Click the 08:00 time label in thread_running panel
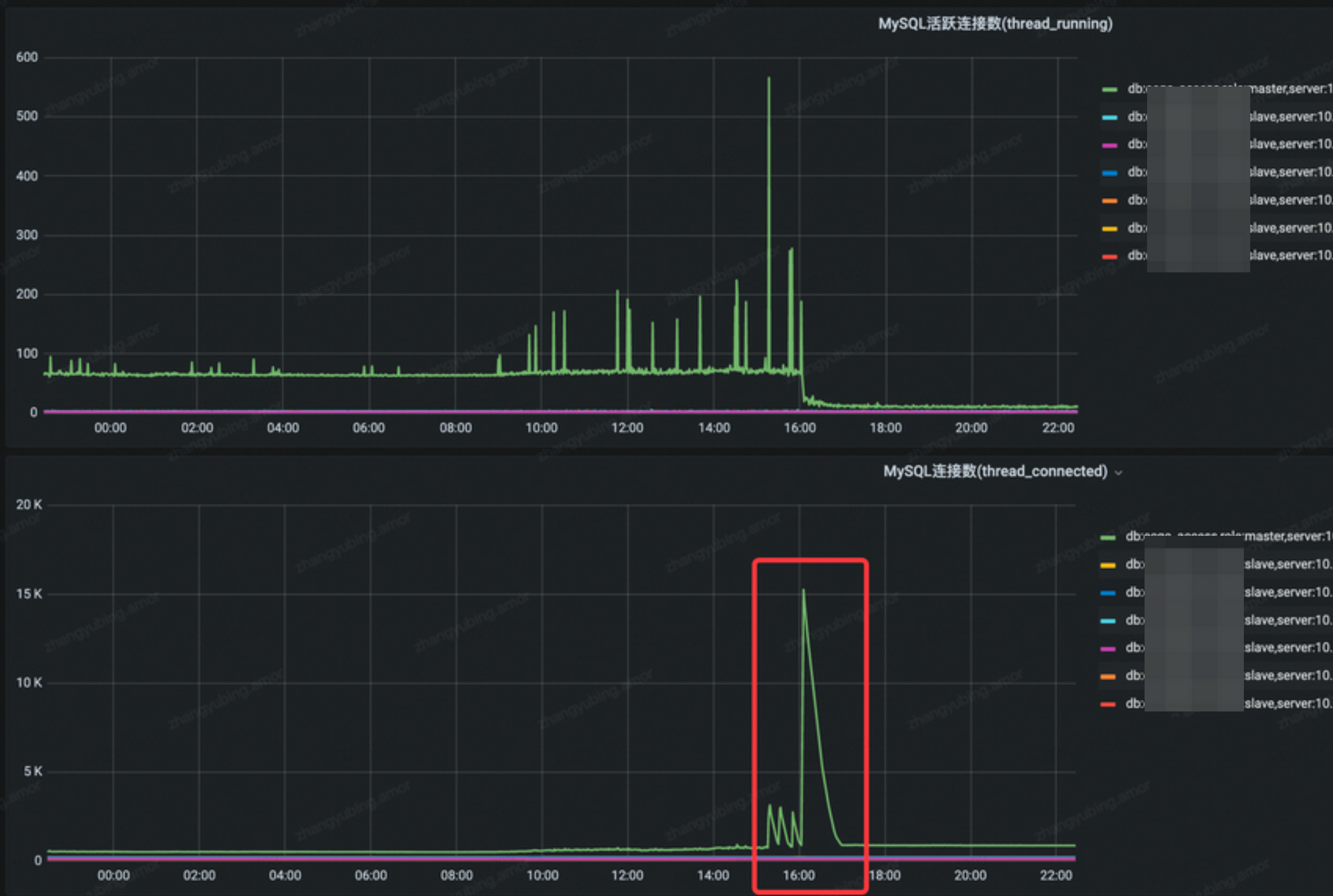The height and width of the screenshot is (896, 1333). tap(455, 428)
